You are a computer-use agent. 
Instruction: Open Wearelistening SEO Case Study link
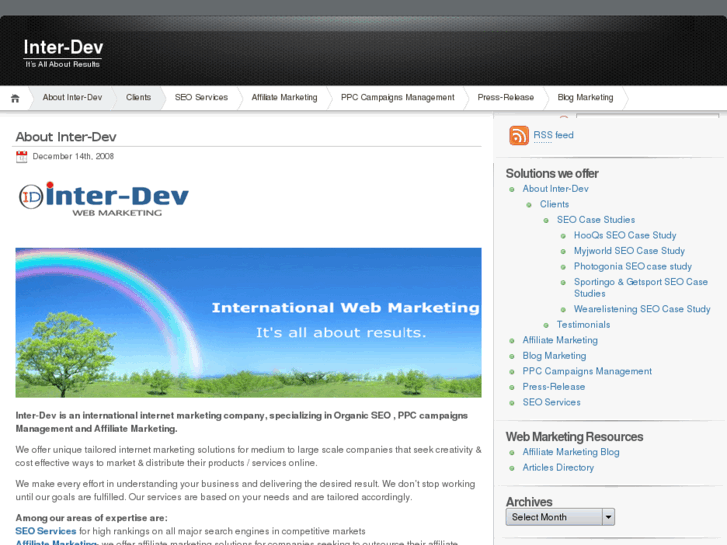coord(642,309)
